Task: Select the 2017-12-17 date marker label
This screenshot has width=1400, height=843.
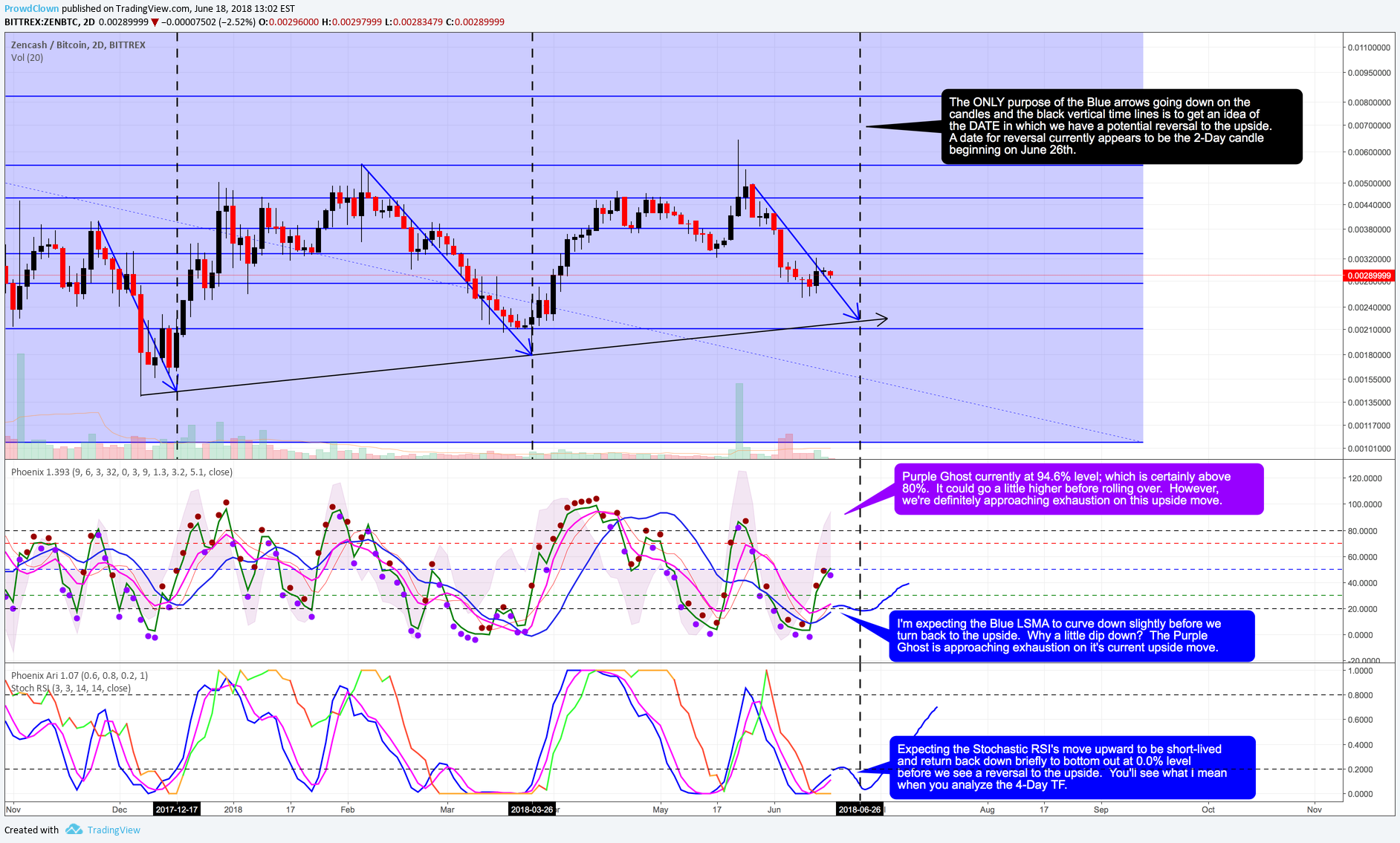Action: tap(177, 809)
